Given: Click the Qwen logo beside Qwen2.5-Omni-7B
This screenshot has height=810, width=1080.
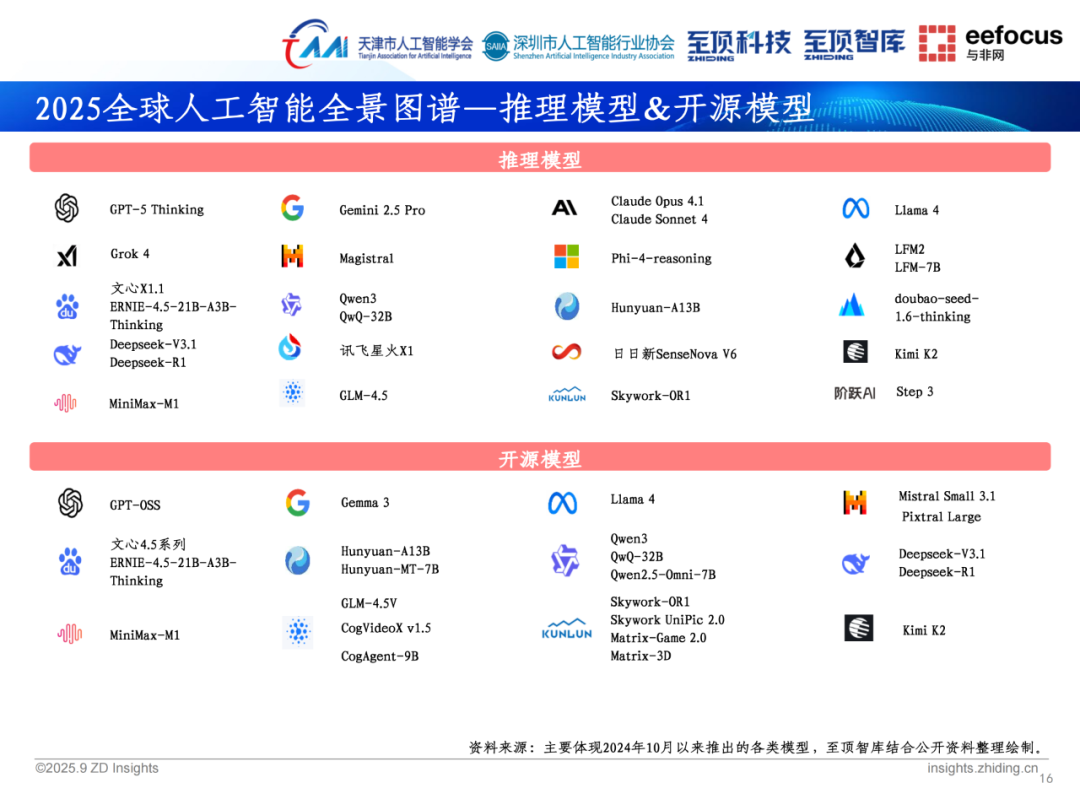Looking at the screenshot, I should (x=565, y=560).
